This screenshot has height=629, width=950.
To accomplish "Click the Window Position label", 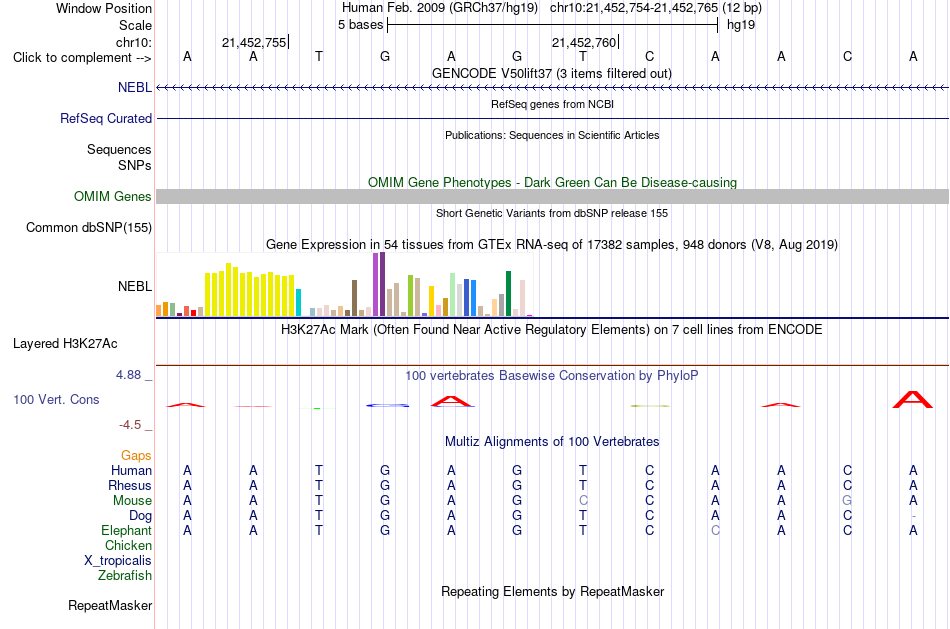I will 104,8.
